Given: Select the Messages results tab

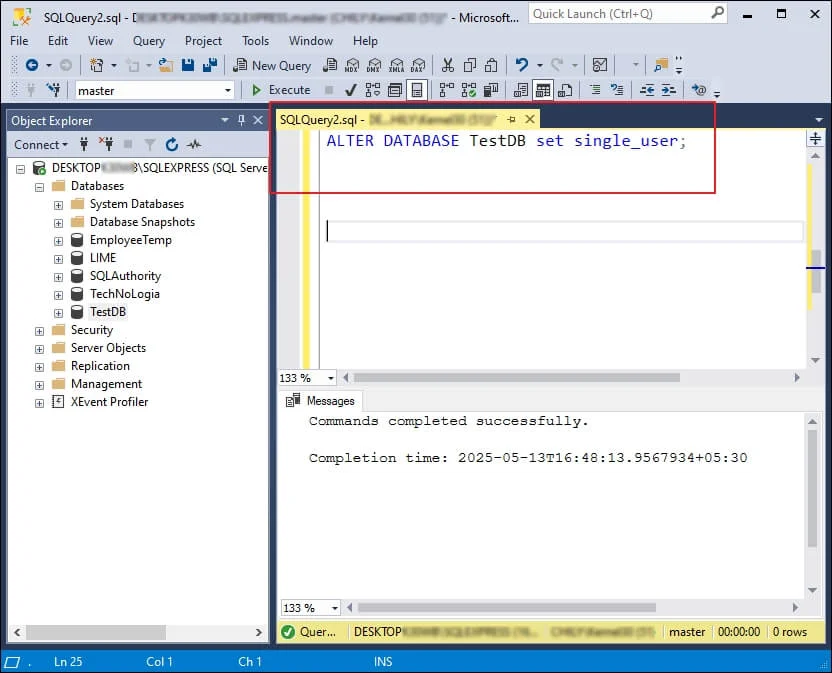Looking at the screenshot, I should click(x=320, y=401).
